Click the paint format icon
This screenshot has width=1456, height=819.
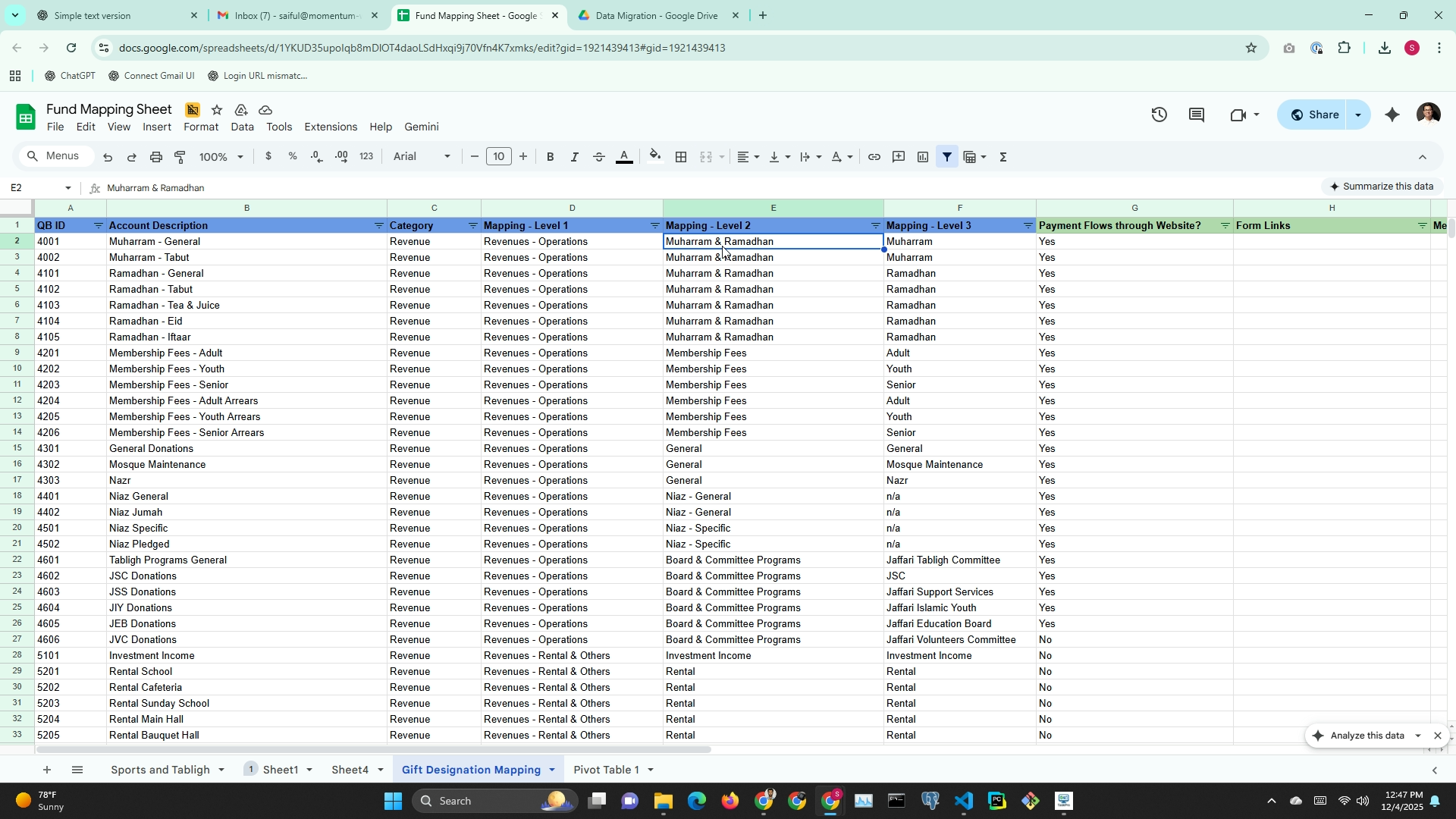click(180, 157)
